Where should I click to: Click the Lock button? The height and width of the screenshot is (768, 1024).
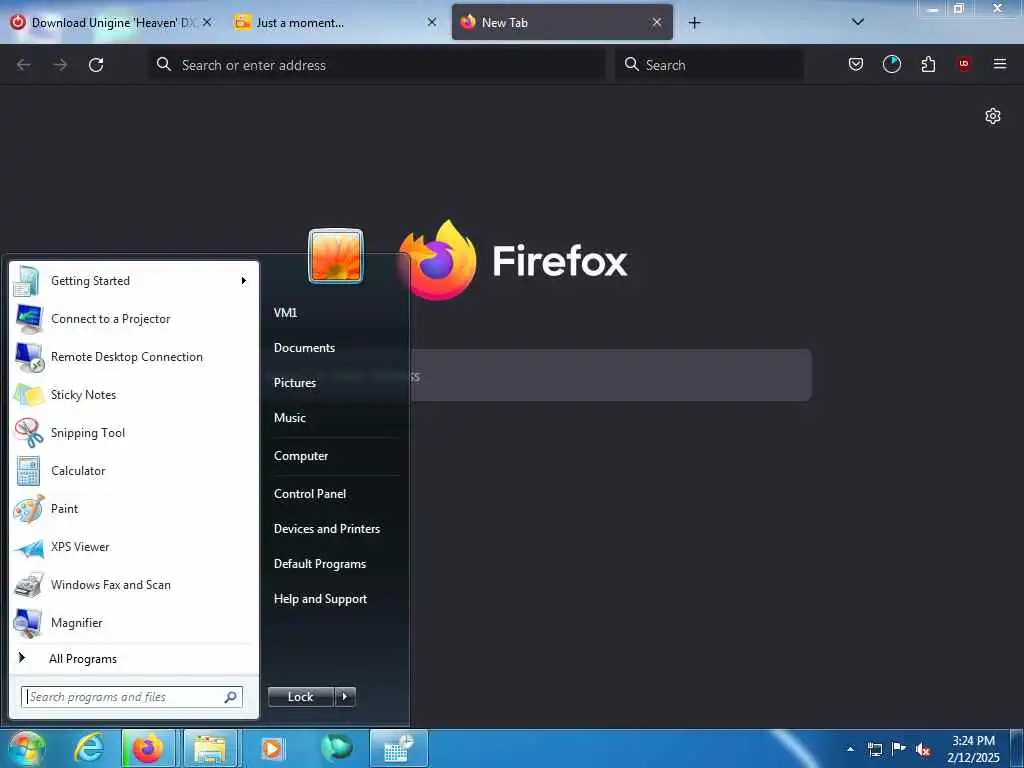tap(301, 697)
